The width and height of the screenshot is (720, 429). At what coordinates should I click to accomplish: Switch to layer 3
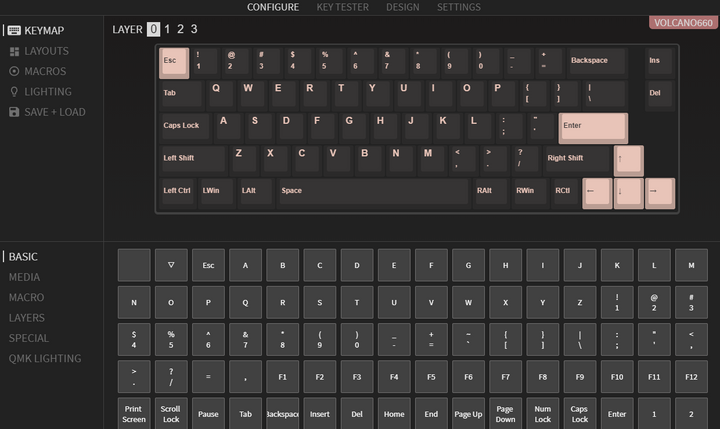pos(193,30)
